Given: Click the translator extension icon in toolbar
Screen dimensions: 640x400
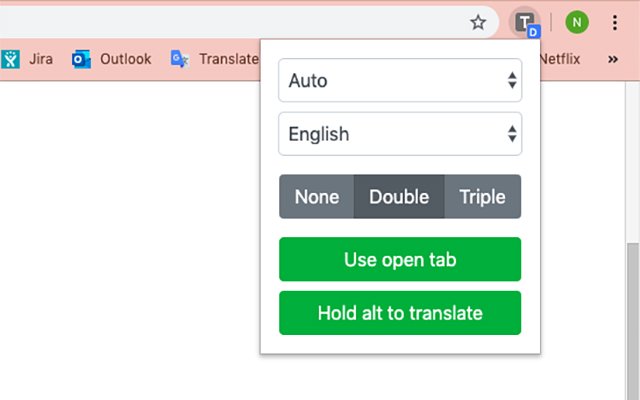Looking at the screenshot, I should (525, 22).
